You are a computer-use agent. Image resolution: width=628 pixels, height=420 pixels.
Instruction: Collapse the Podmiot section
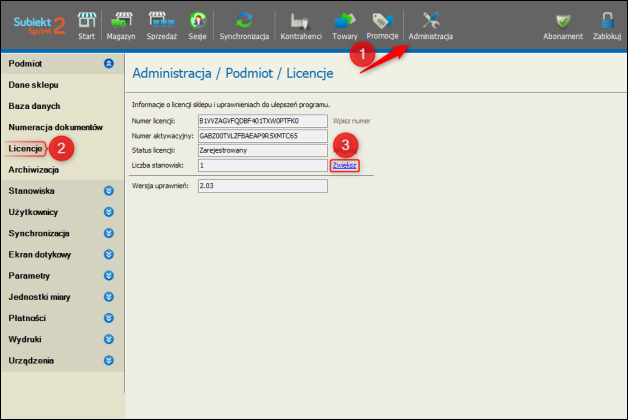[109, 63]
